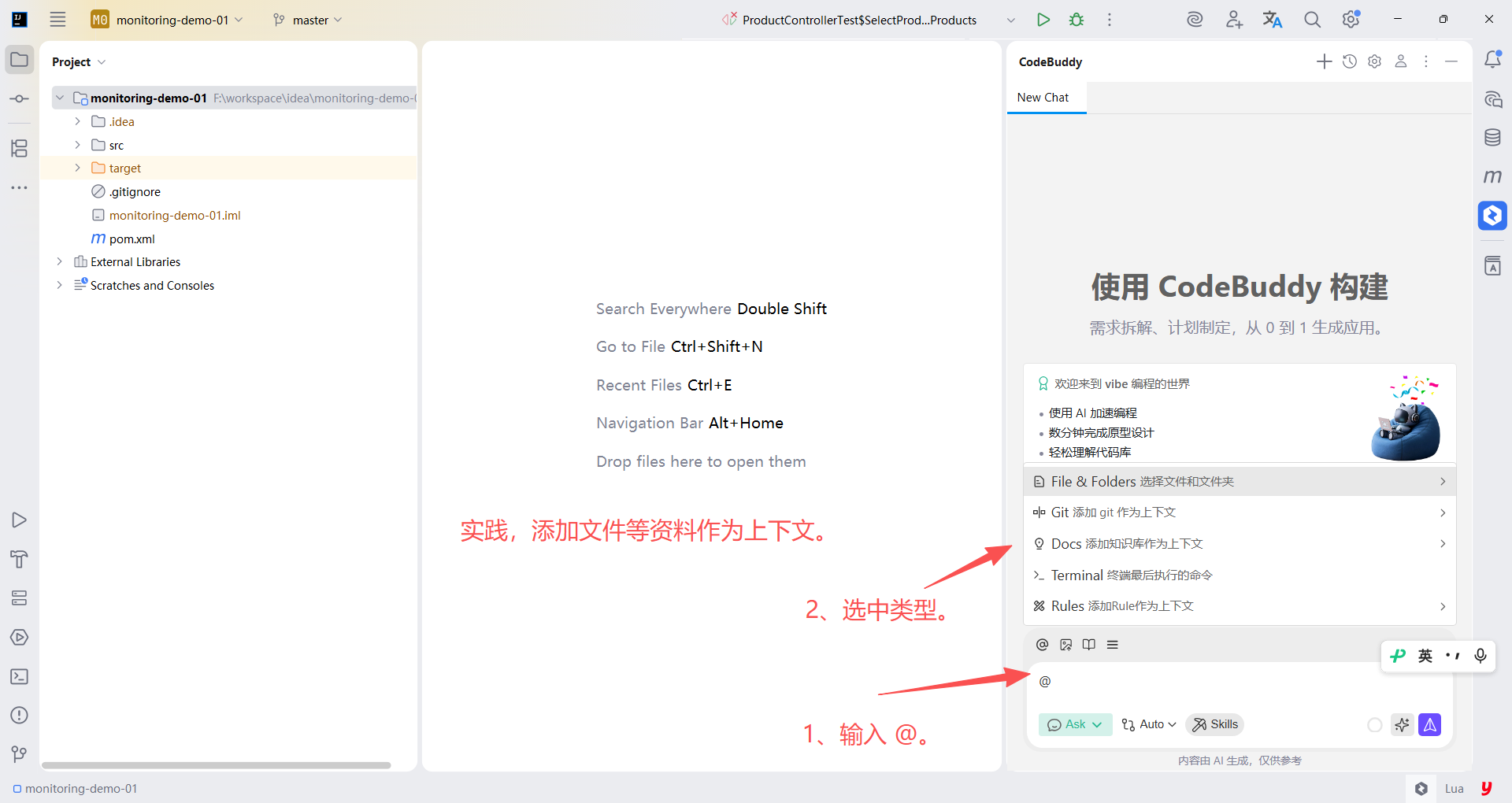Open the Project view dropdown
Image resolution: width=1512 pixels, height=803 pixels.
tap(79, 61)
